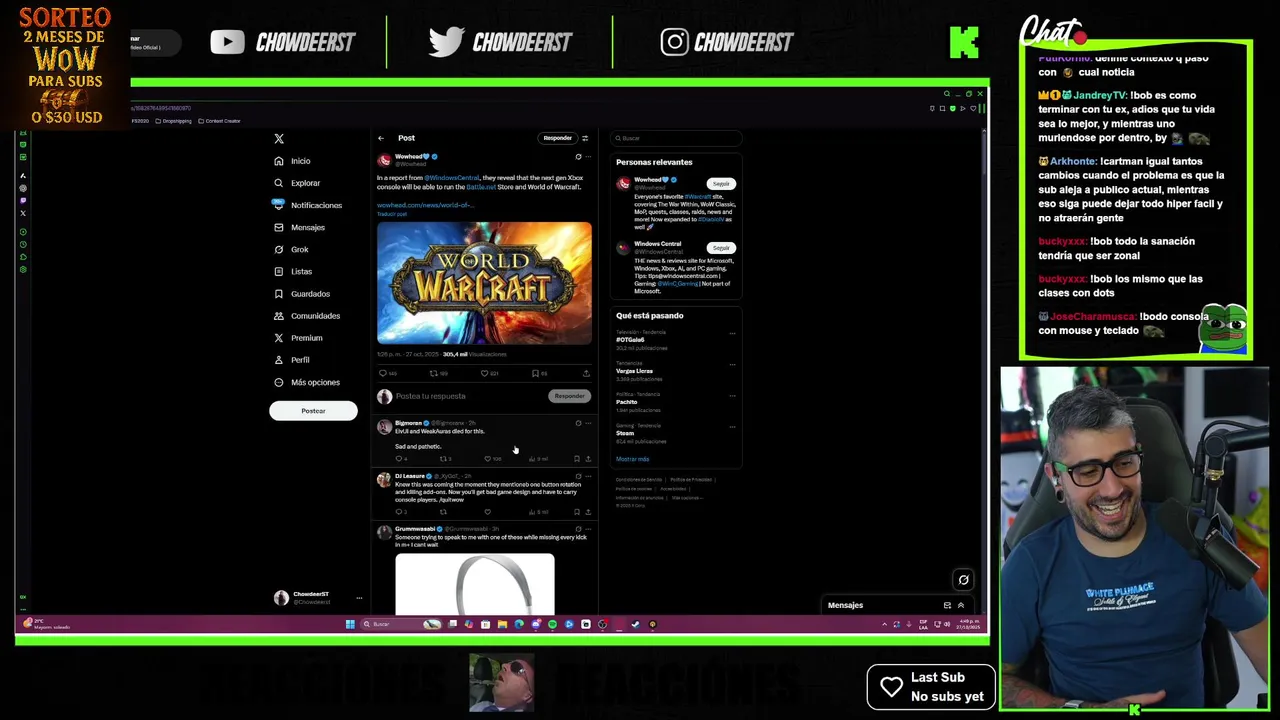Viewport: 1280px width, 720px height.
Task: Open the headset image in Grummwasabi's reply
Action: pos(475,584)
